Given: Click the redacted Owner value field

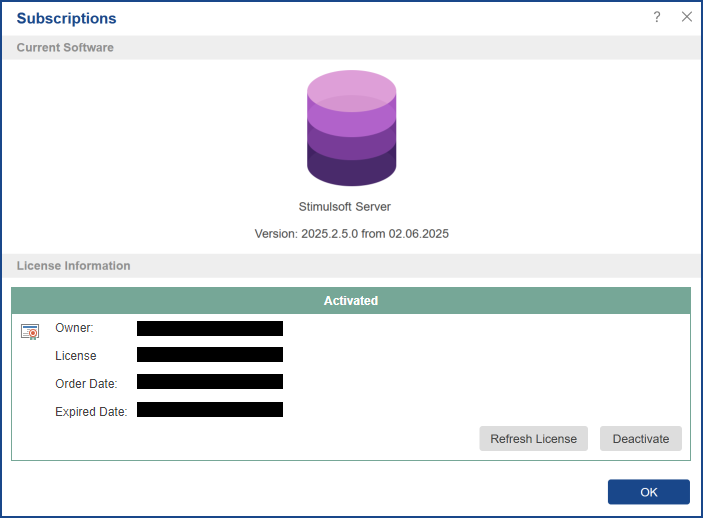Looking at the screenshot, I should 210,328.
